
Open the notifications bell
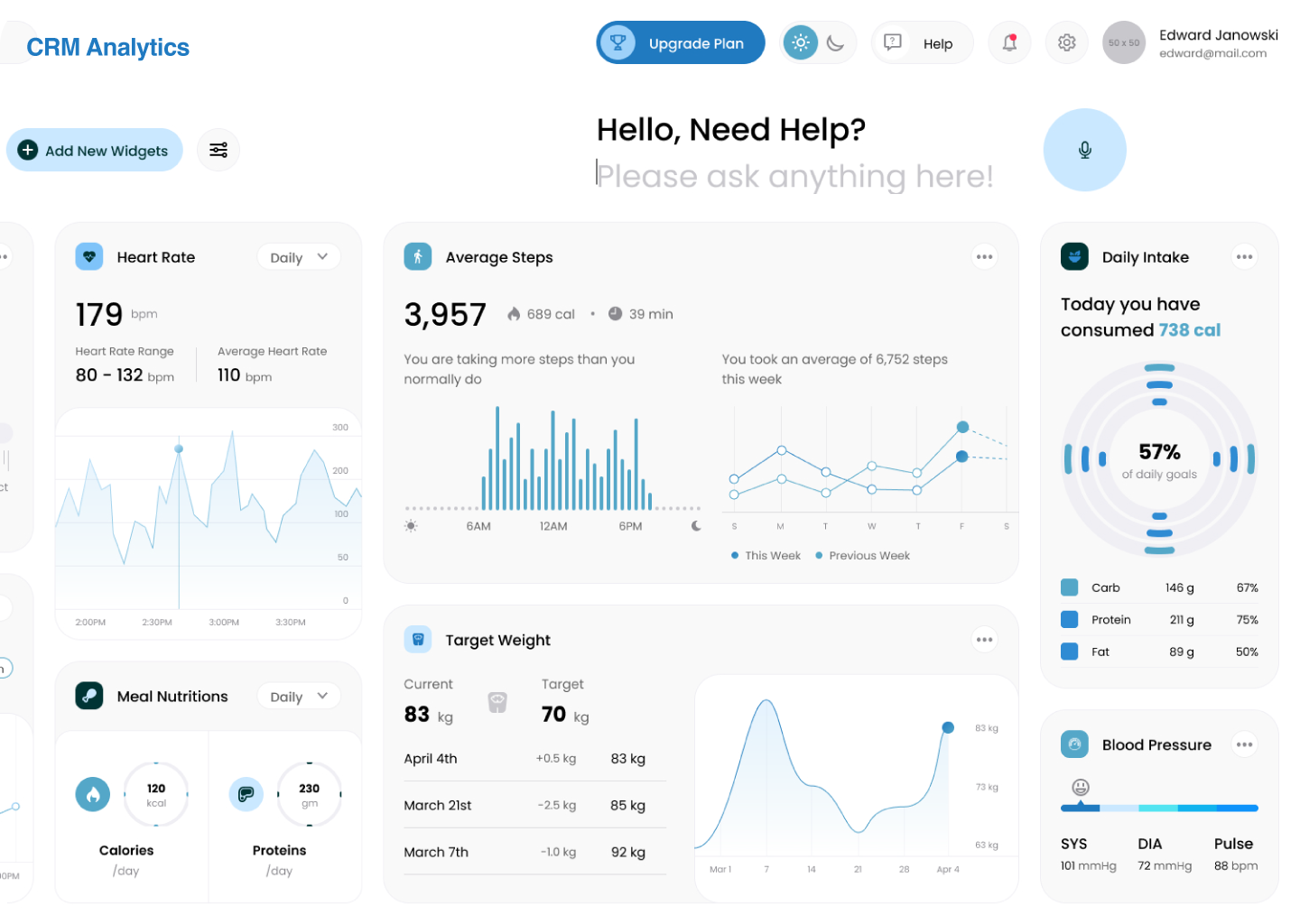tap(1009, 42)
